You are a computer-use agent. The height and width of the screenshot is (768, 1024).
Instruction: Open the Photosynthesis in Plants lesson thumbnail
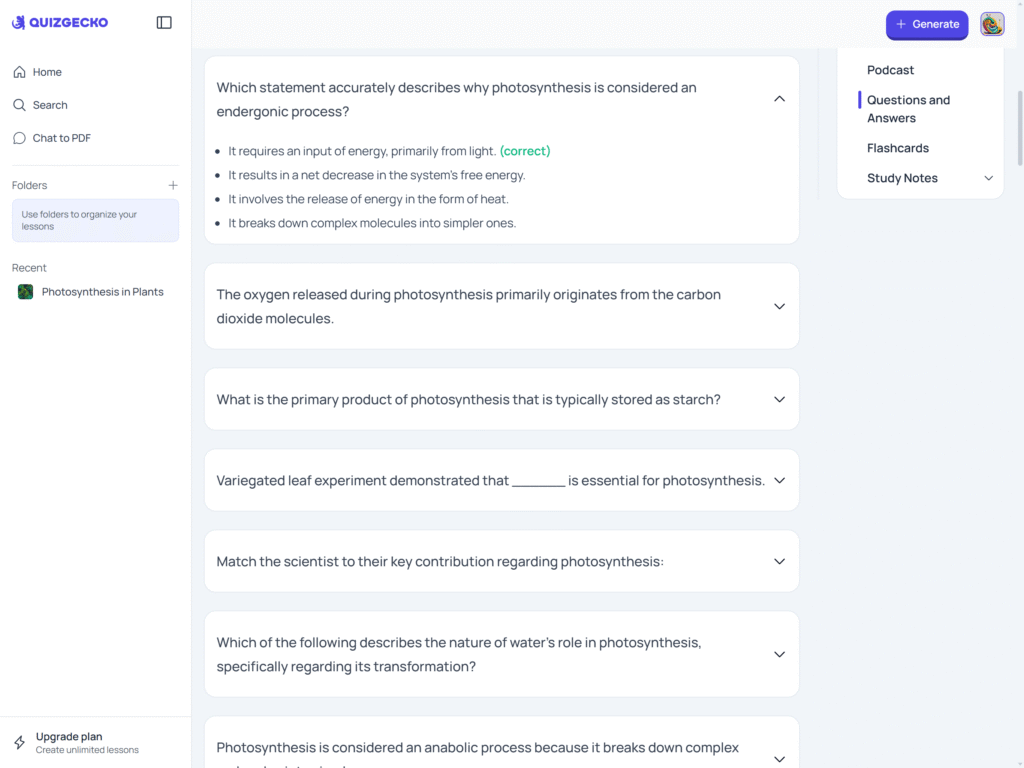point(25,292)
